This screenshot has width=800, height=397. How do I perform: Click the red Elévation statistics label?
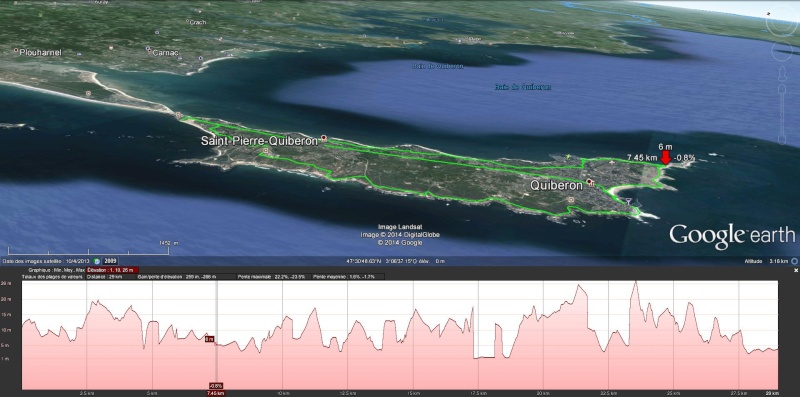tap(113, 269)
